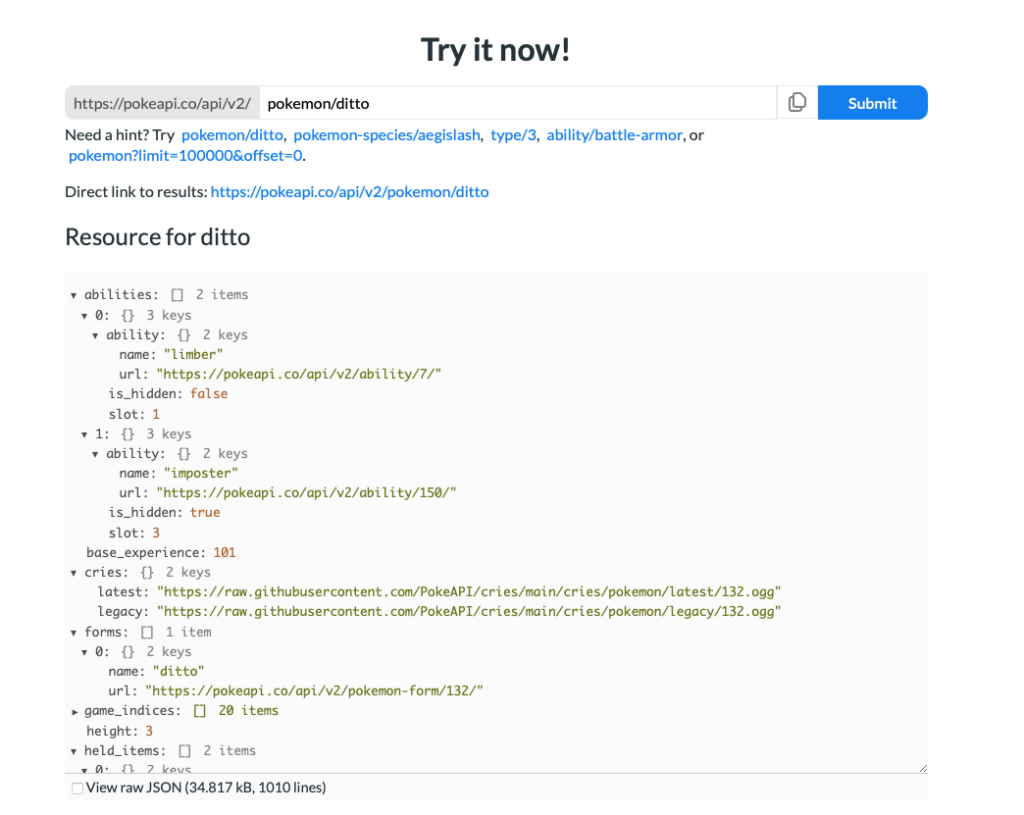1024x815 pixels.
Task: Open the pokemon?limit=100000&offset=0 hint link
Action: point(185,156)
